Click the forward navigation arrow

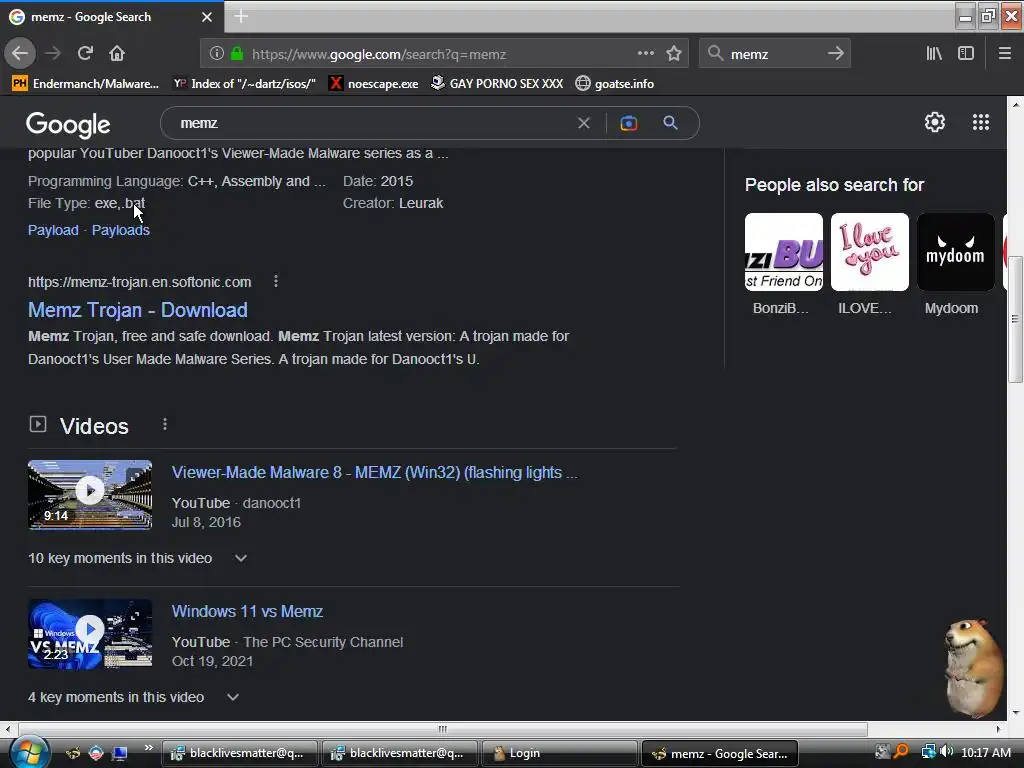tap(53, 54)
